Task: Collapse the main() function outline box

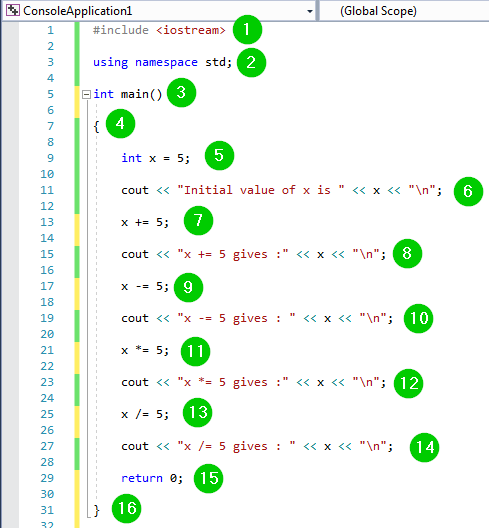Action: (x=87, y=94)
